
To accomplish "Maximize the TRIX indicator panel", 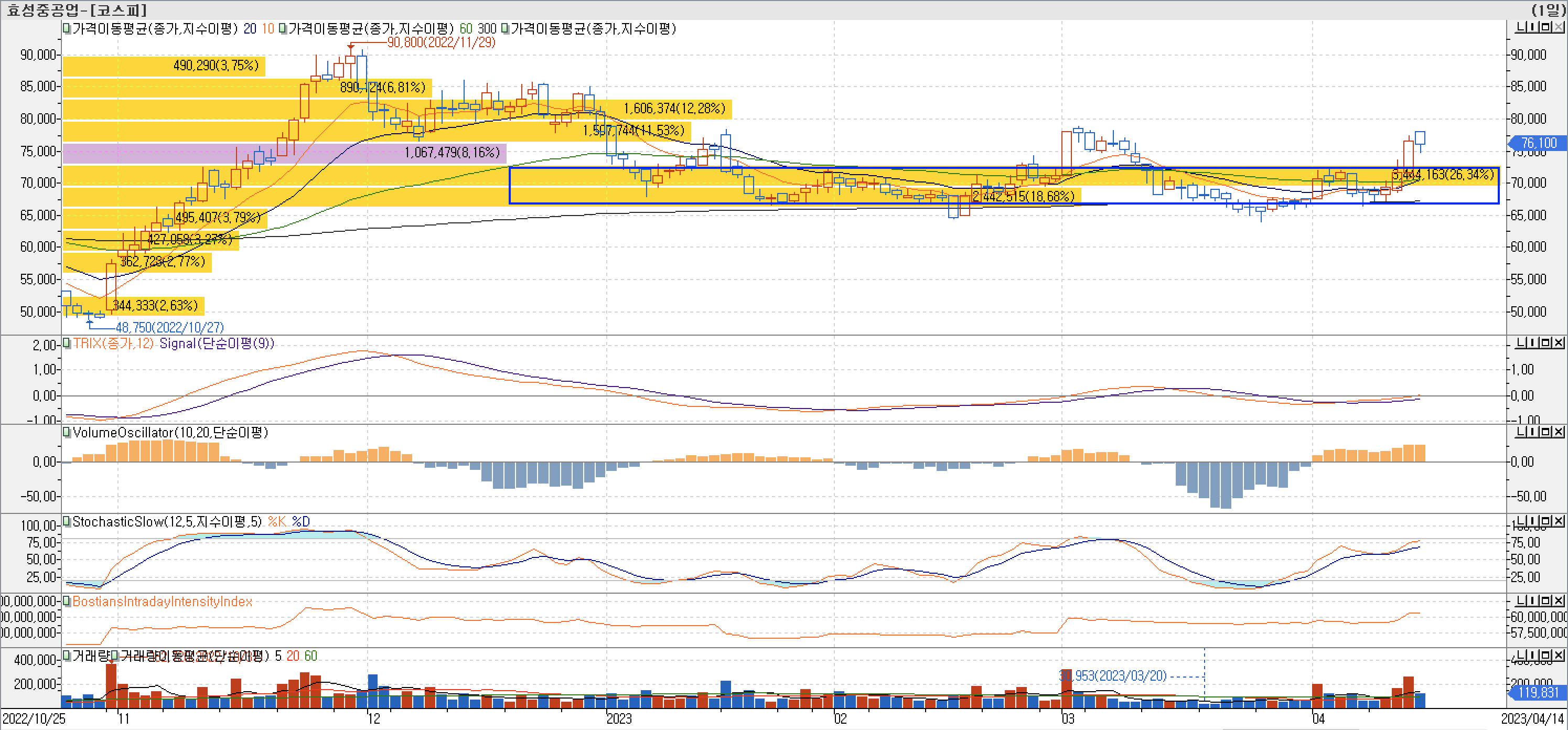I will point(1545,343).
